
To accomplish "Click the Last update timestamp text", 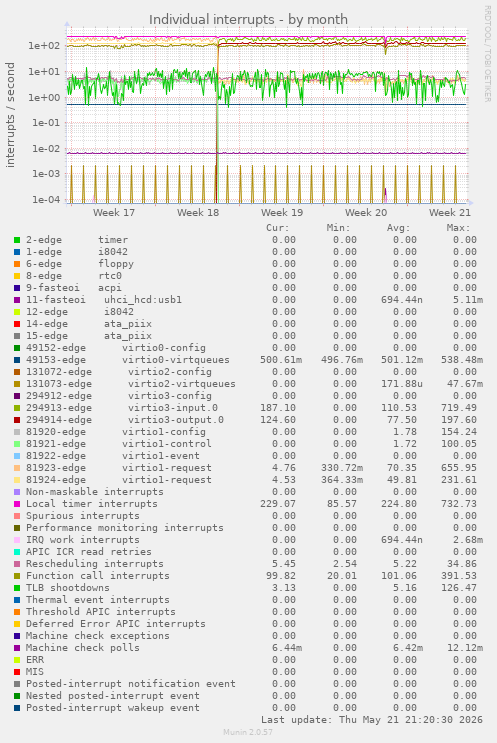I will [x=372, y=720].
